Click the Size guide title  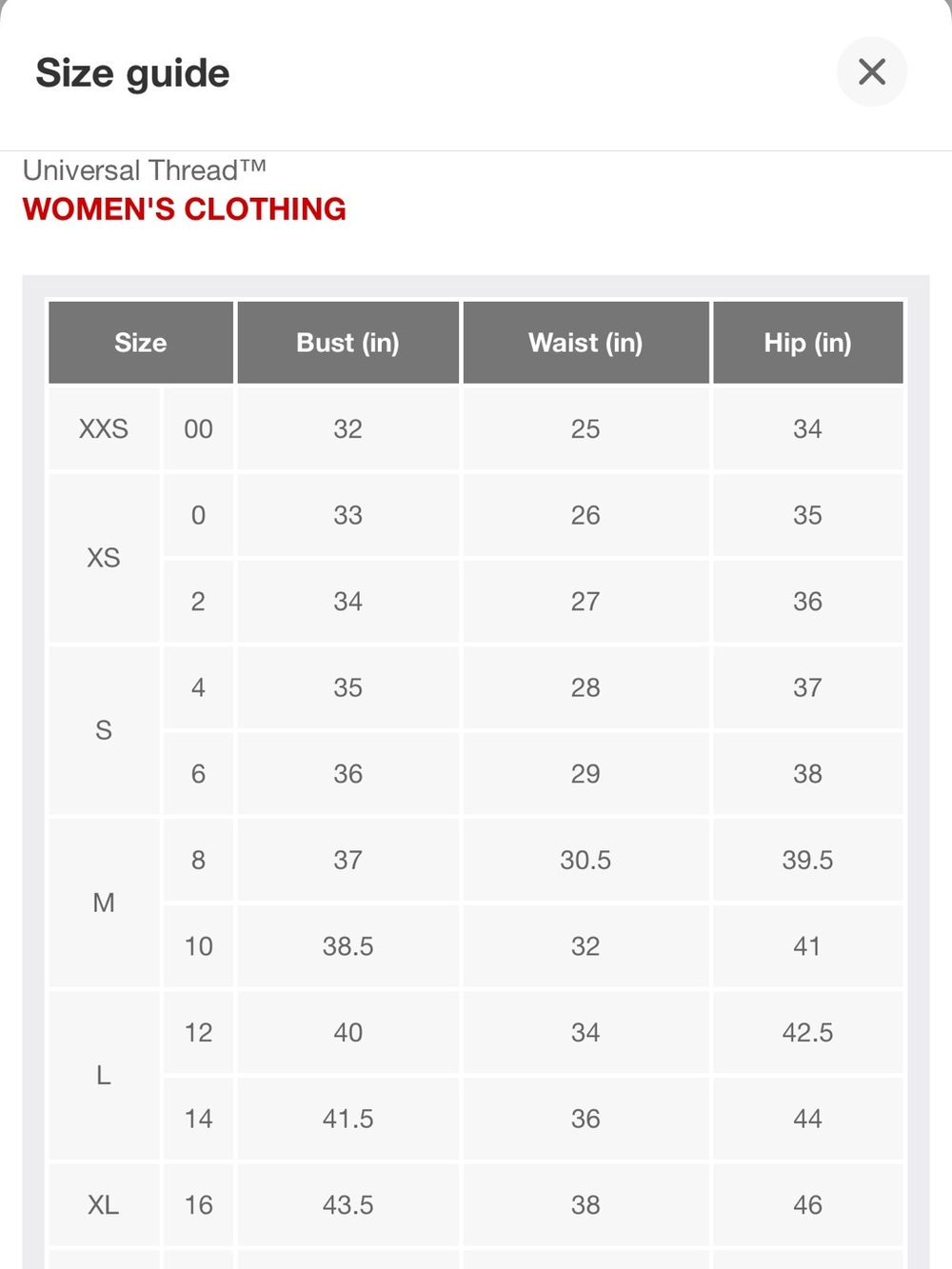(132, 73)
